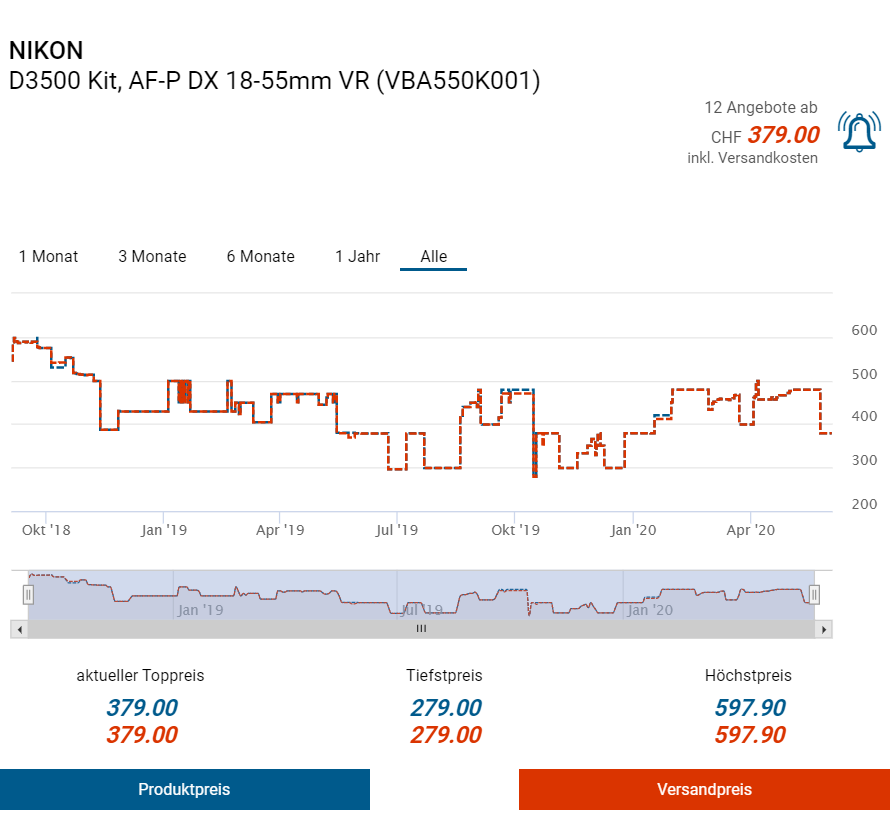Choose the 1 Jahr time range
Viewport: 891px width, 821px height.
pyautogui.click(x=357, y=257)
